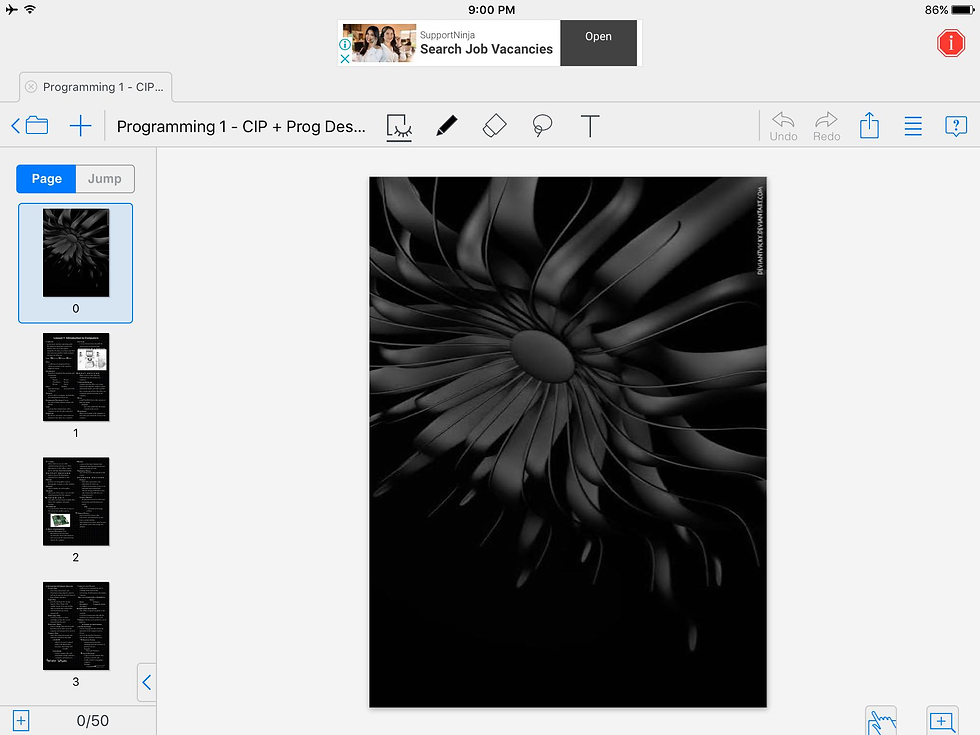The image size is (980, 735).
Task: Switch to the Jump tab in sidebar
Action: [104, 179]
